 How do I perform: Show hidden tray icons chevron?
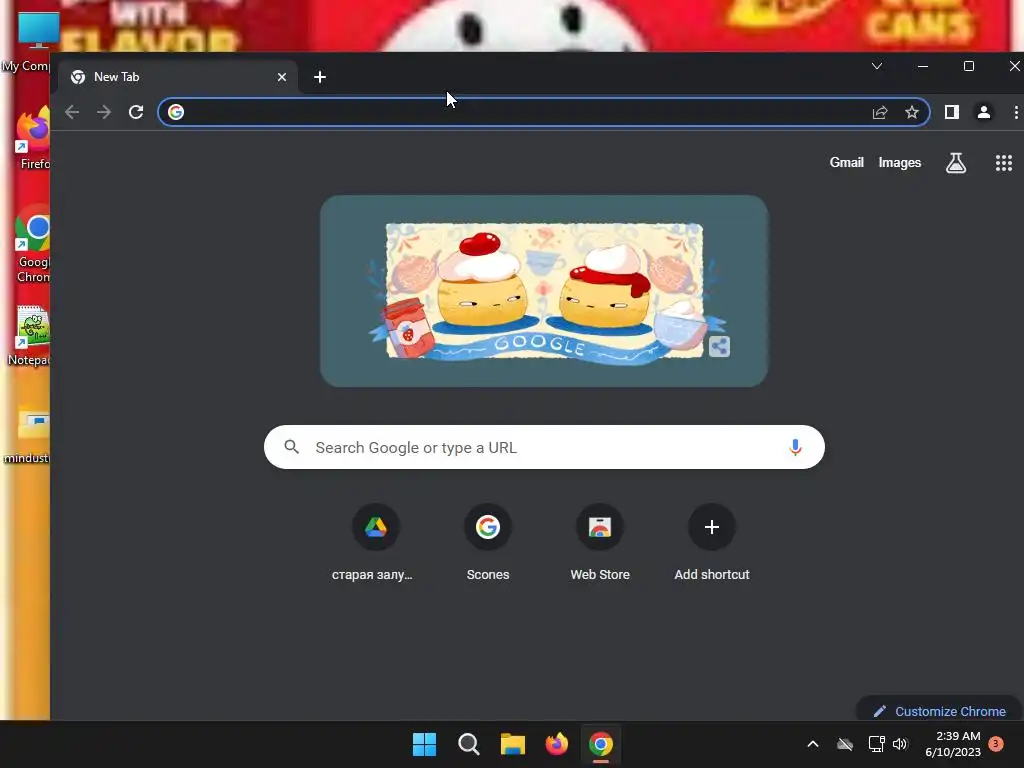[x=813, y=744]
